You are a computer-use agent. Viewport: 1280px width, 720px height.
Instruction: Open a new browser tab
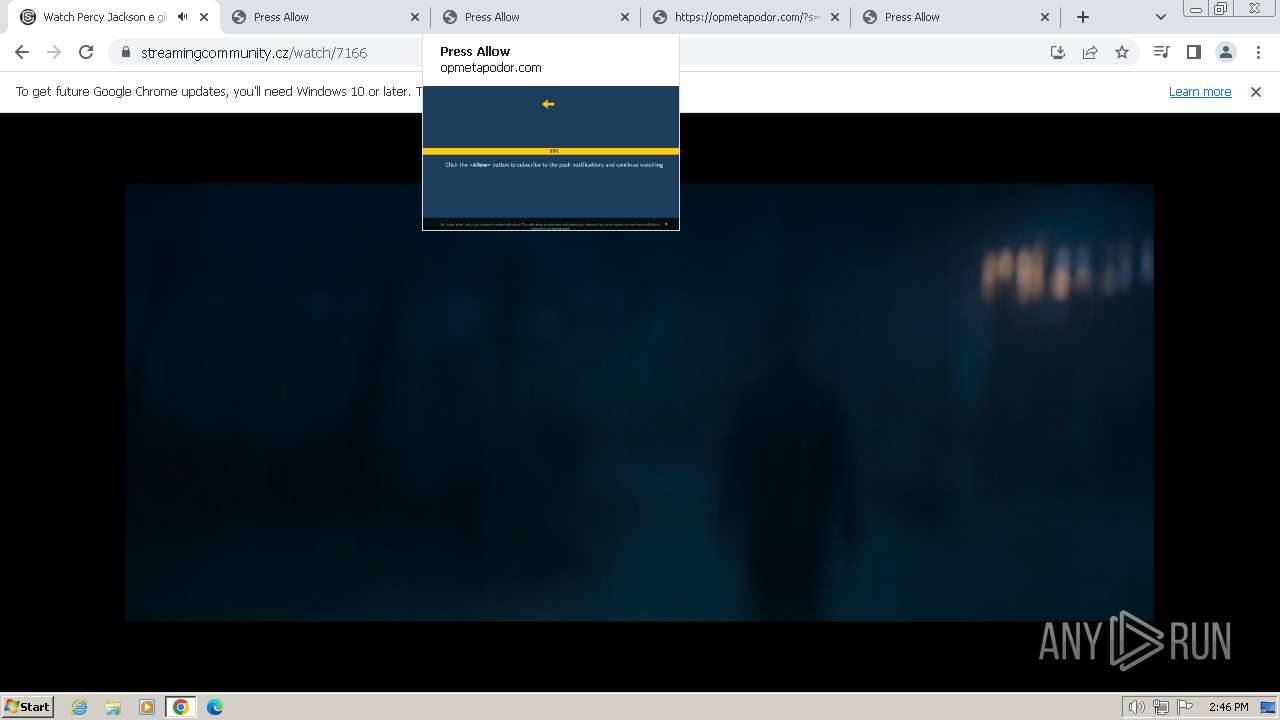(x=1083, y=17)
